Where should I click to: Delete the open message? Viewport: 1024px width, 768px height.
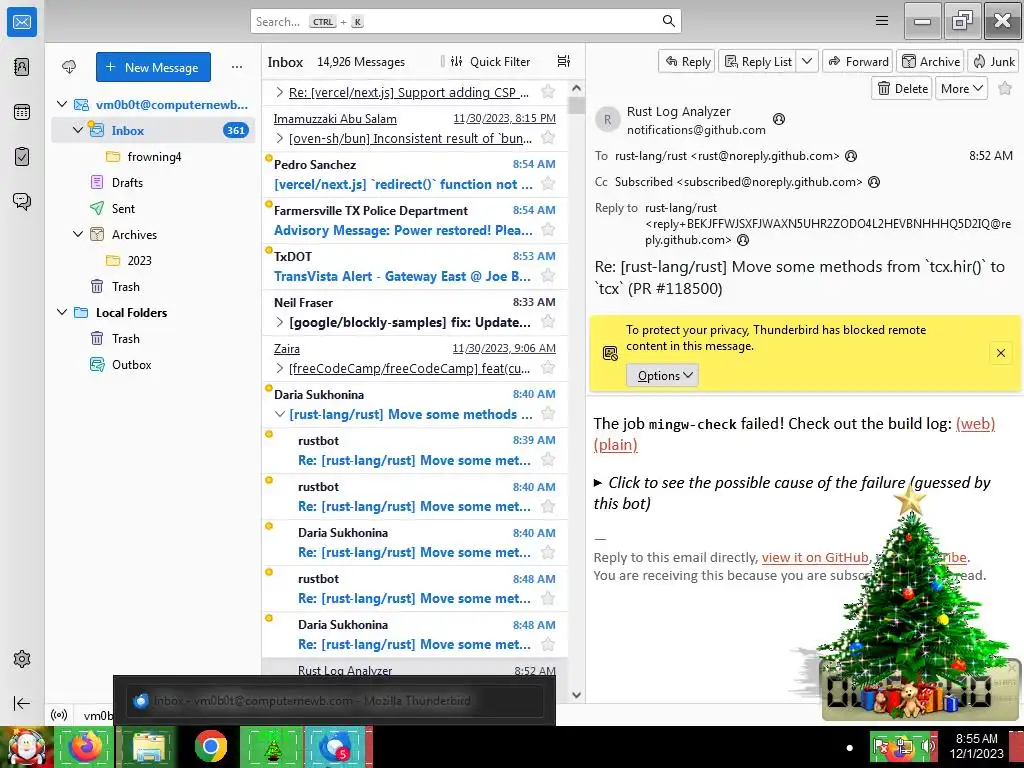903,89
